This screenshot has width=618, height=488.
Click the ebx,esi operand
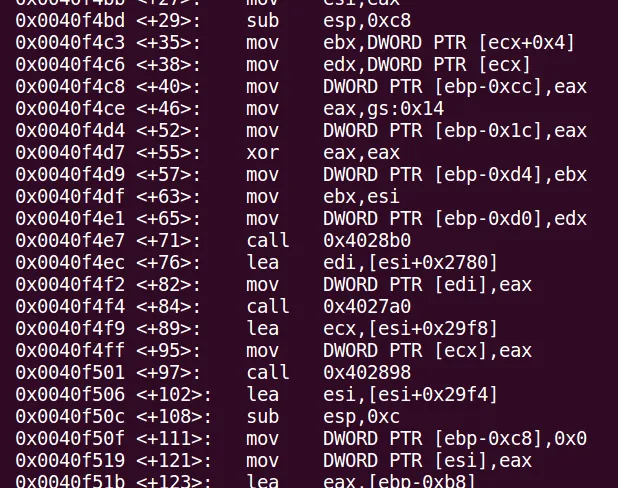point(361,197)
